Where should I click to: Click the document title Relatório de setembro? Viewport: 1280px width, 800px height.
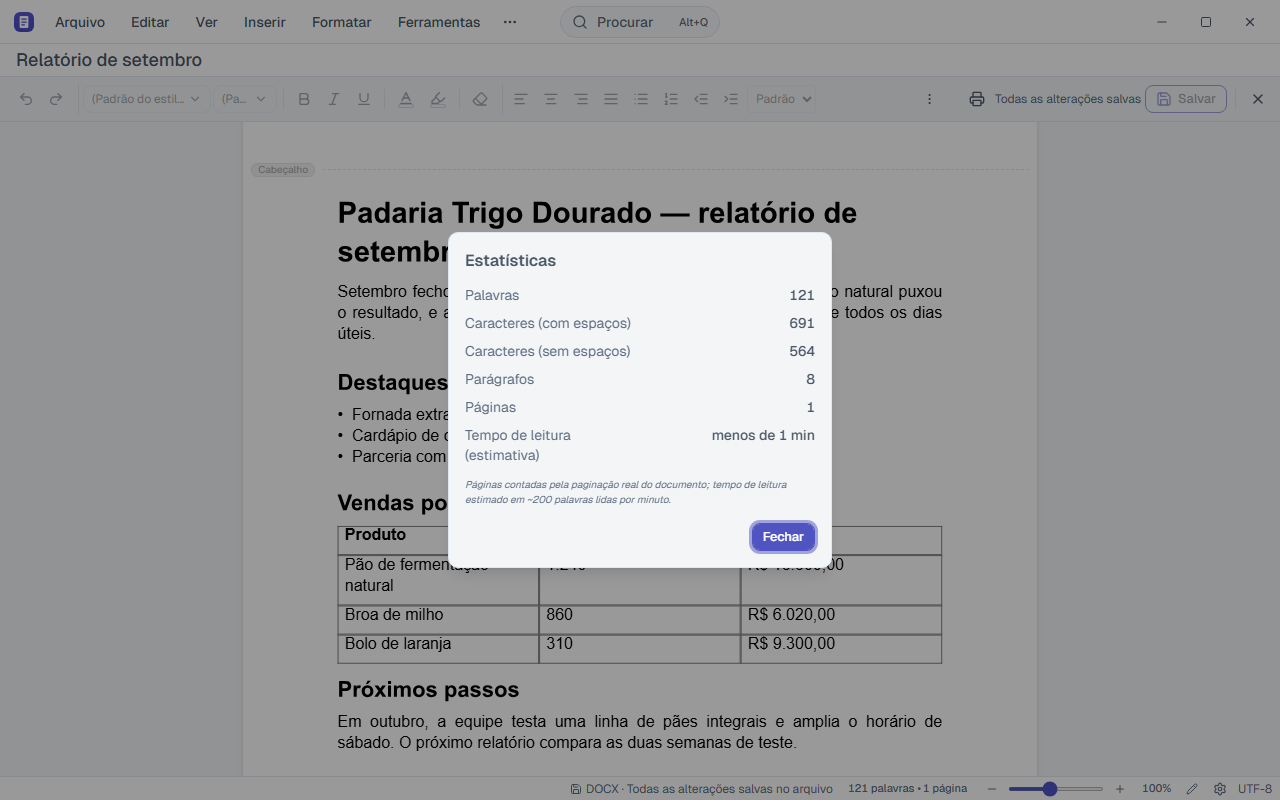[x=109, y=60]
